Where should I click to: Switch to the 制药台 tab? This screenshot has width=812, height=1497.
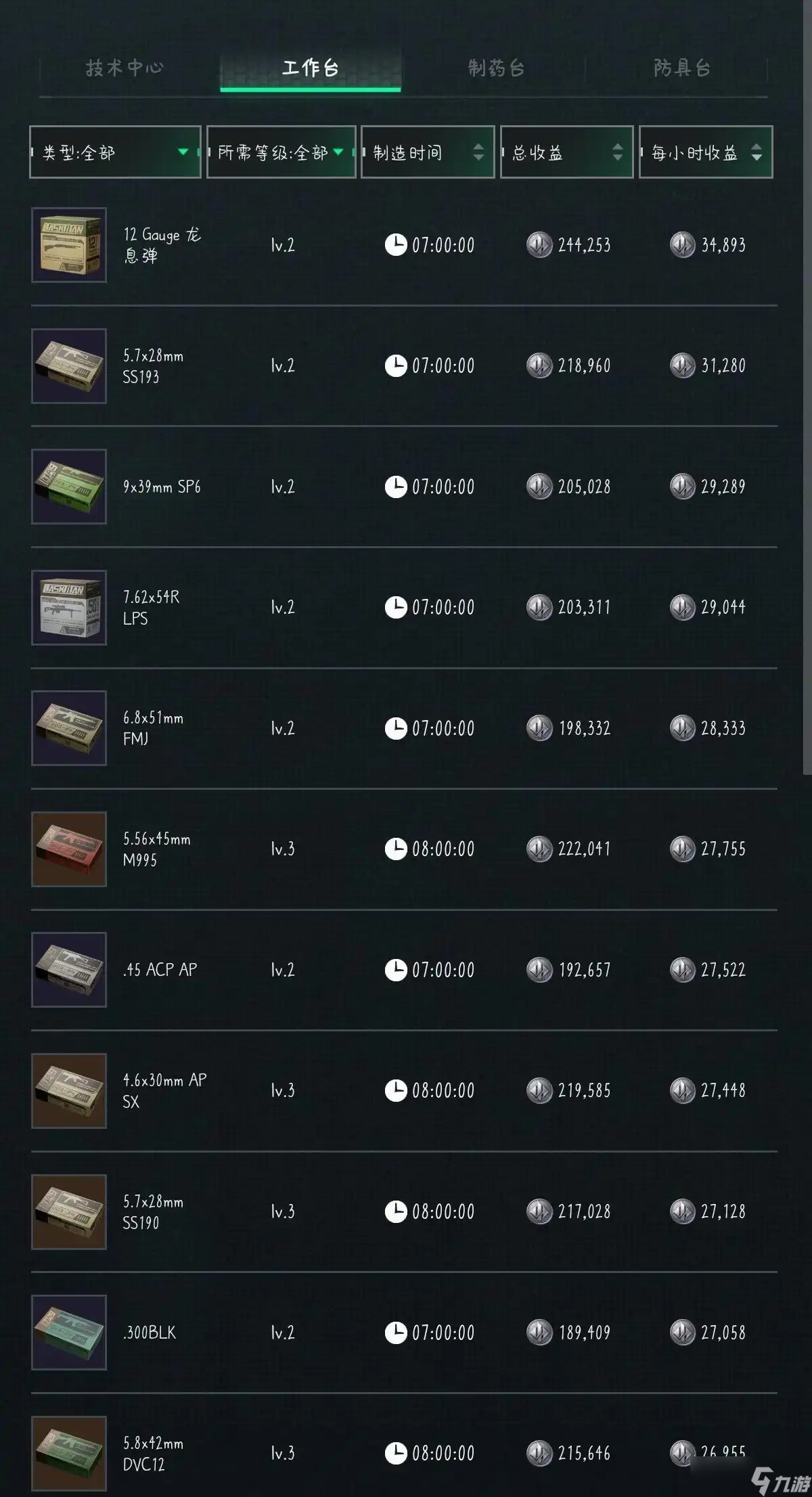[x=497, y=68]
